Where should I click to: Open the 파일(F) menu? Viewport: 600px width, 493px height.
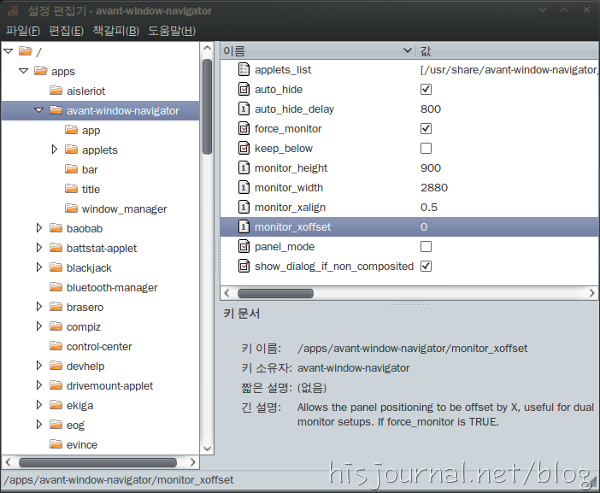pos(23,31)
